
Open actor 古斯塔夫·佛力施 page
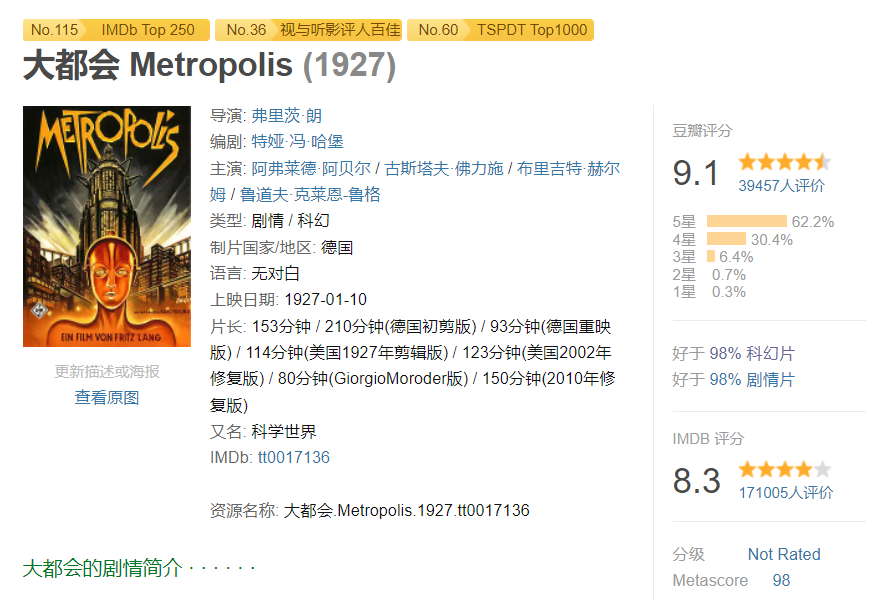pyautogui.click(x=444, y=169)
